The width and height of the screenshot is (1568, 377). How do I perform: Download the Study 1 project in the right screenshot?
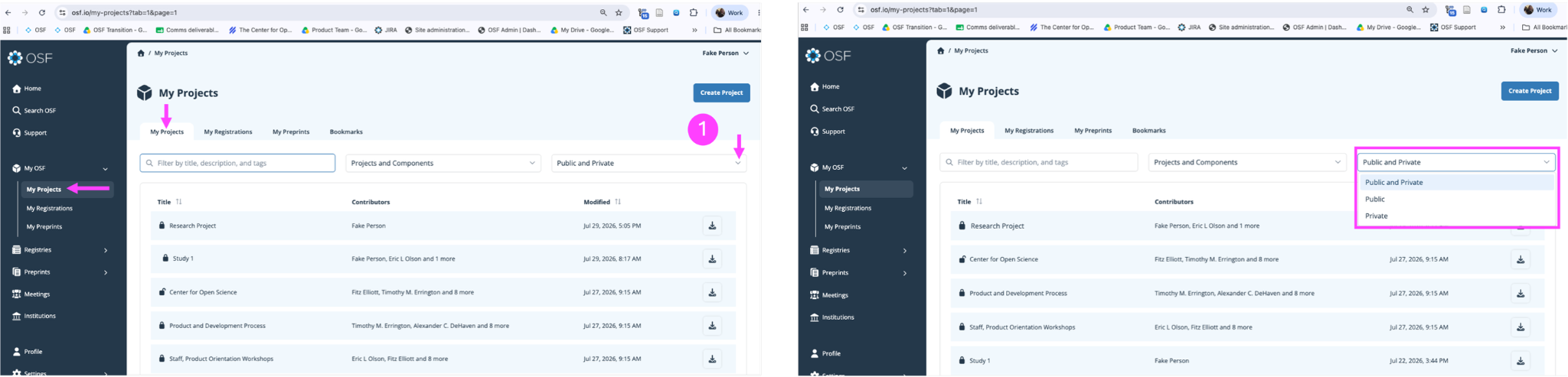[x=1521, y=361]
